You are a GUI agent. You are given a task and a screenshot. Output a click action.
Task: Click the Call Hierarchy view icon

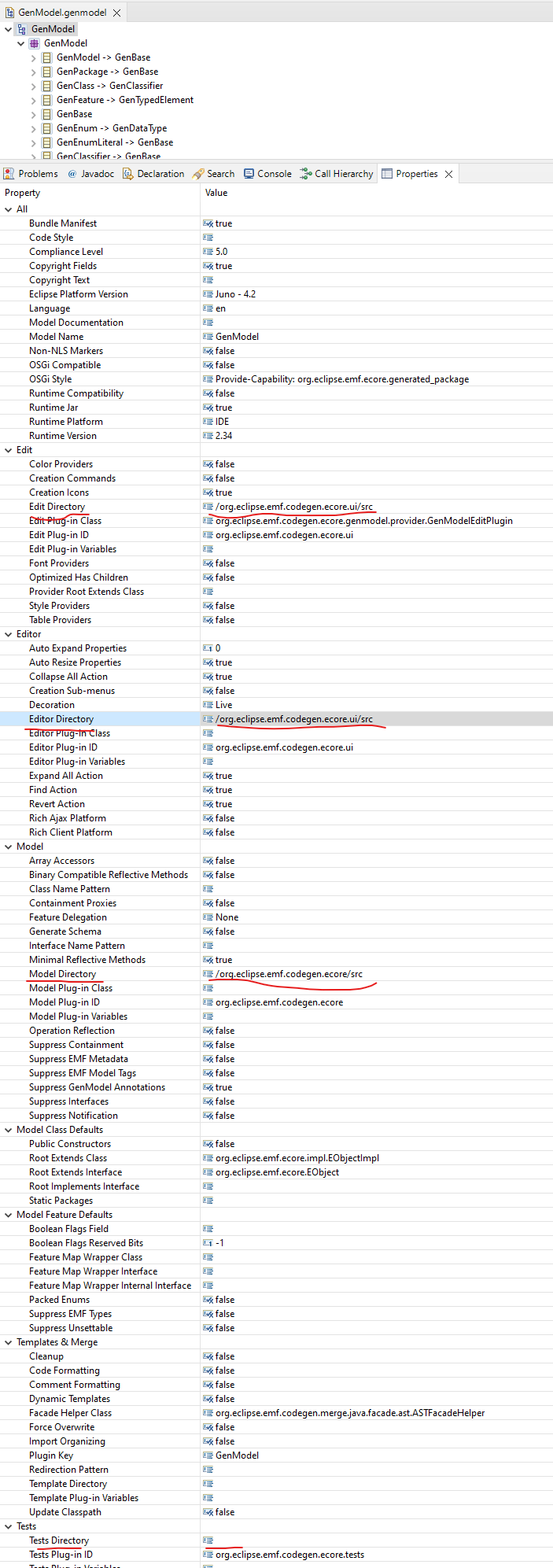pos(305,174)
